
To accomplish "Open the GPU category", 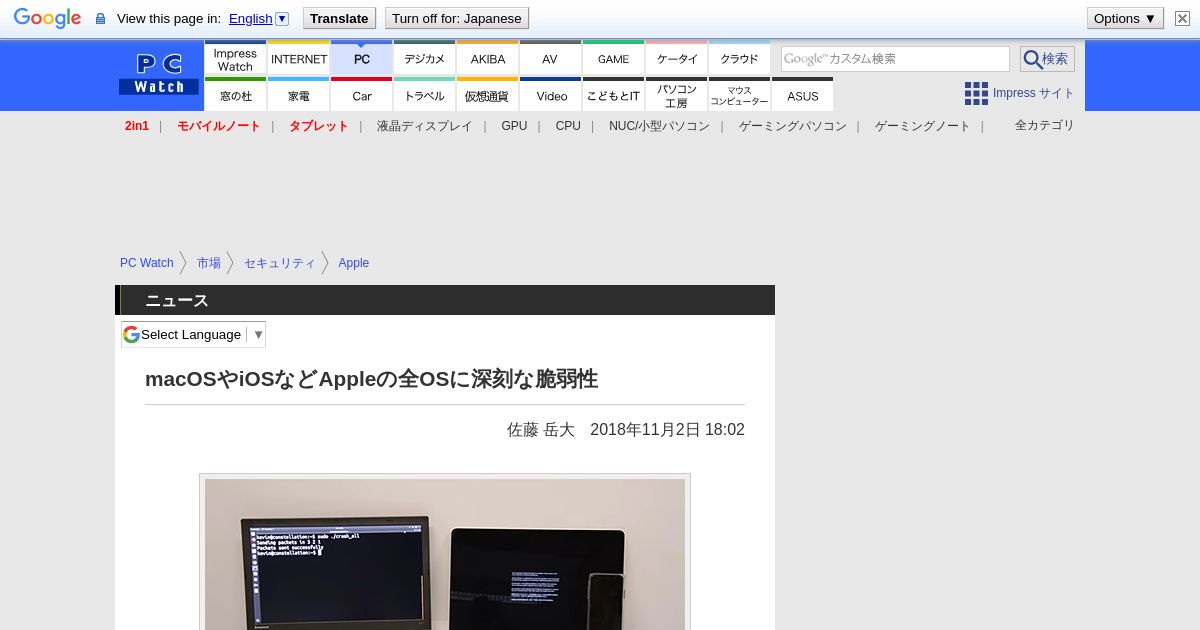I will 514,126.
